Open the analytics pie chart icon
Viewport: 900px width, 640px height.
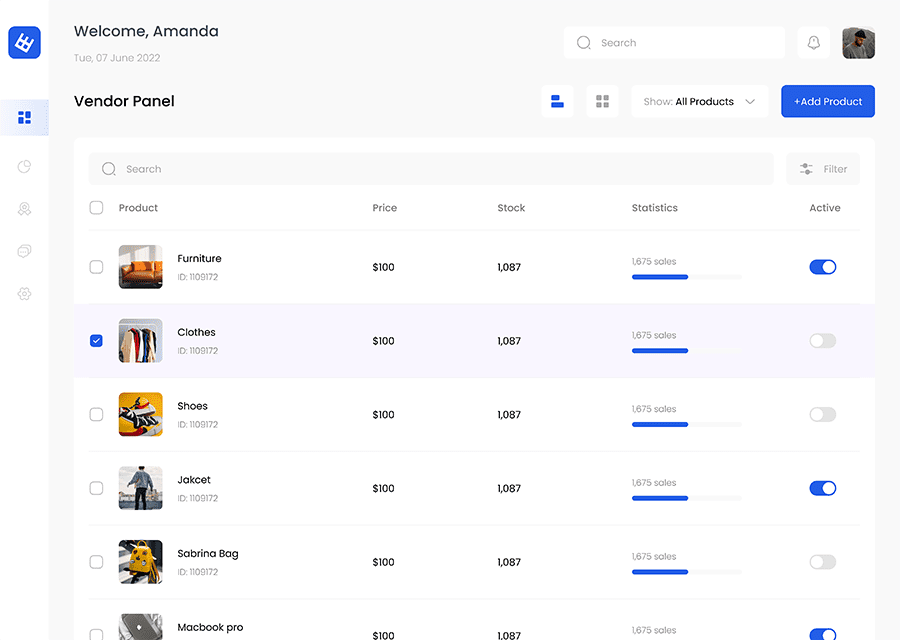coord(24,166)
